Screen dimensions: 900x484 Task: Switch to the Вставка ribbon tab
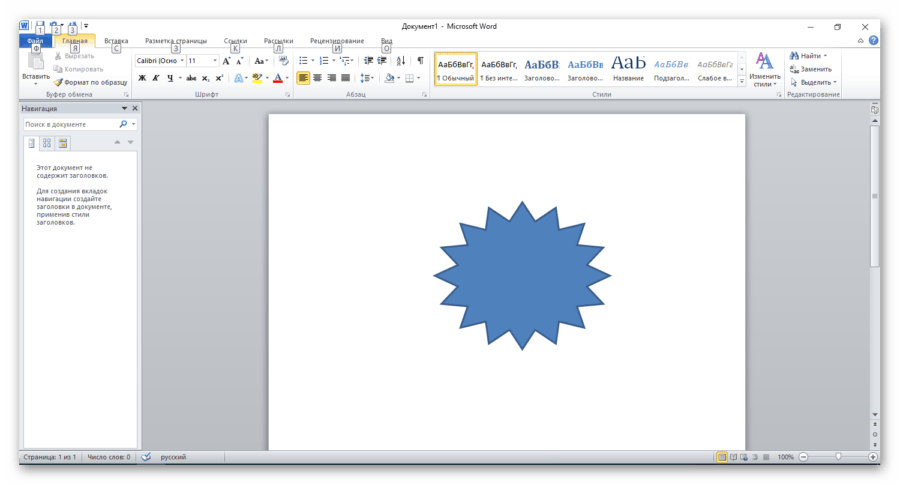point(116,41)
